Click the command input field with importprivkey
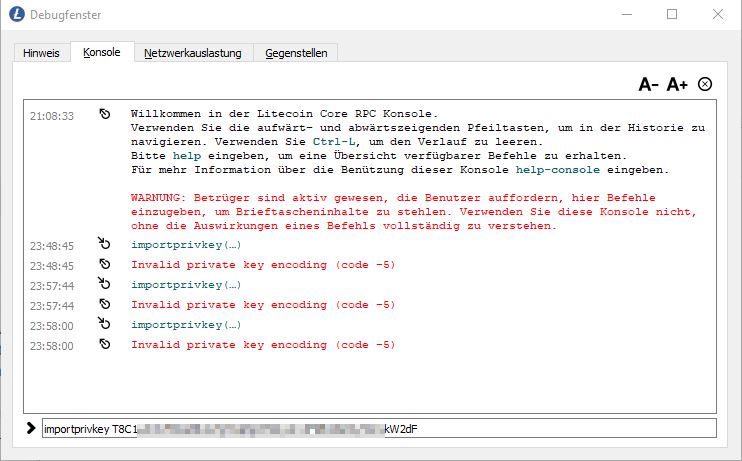This screenshot has height=461, width=742. pos(379,428)
